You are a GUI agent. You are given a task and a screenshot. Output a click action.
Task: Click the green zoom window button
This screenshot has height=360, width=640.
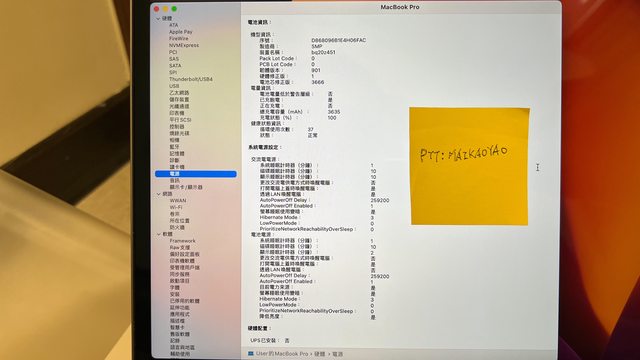coord(174,9)
